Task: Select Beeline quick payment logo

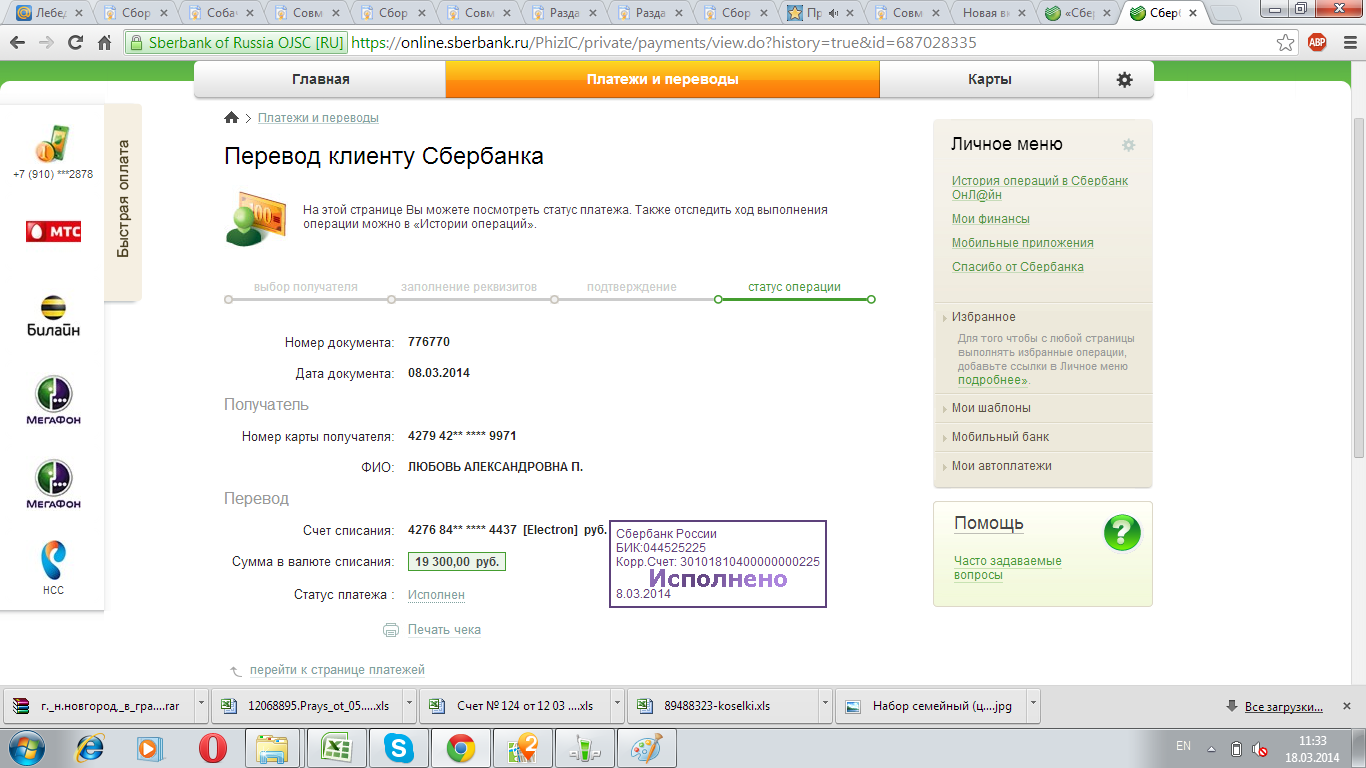Action: point(53,316)
